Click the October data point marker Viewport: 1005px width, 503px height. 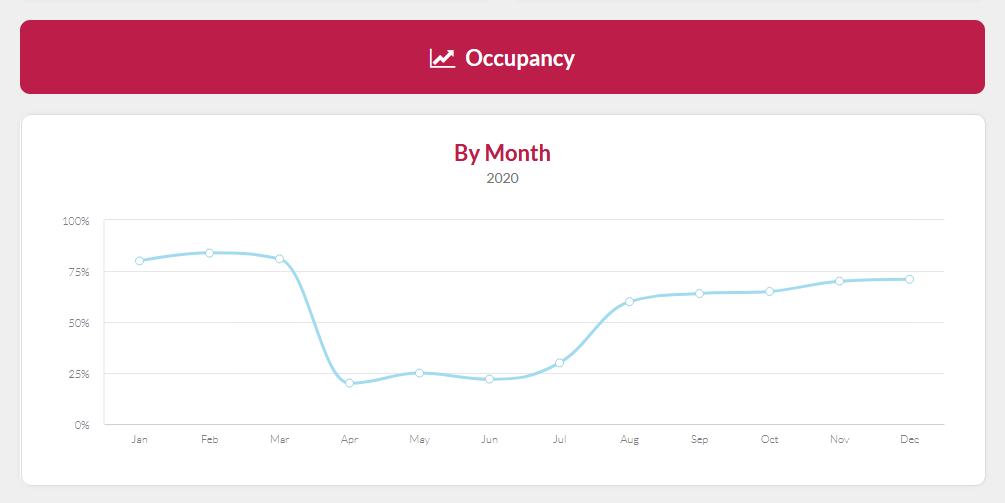(769, 291)
